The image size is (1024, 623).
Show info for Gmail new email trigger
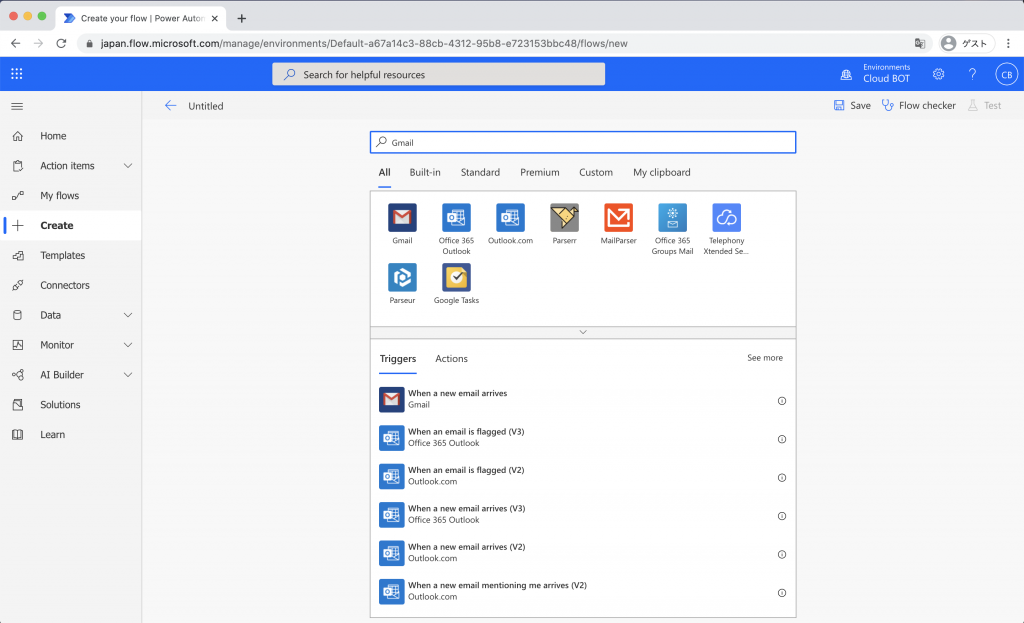782,401
